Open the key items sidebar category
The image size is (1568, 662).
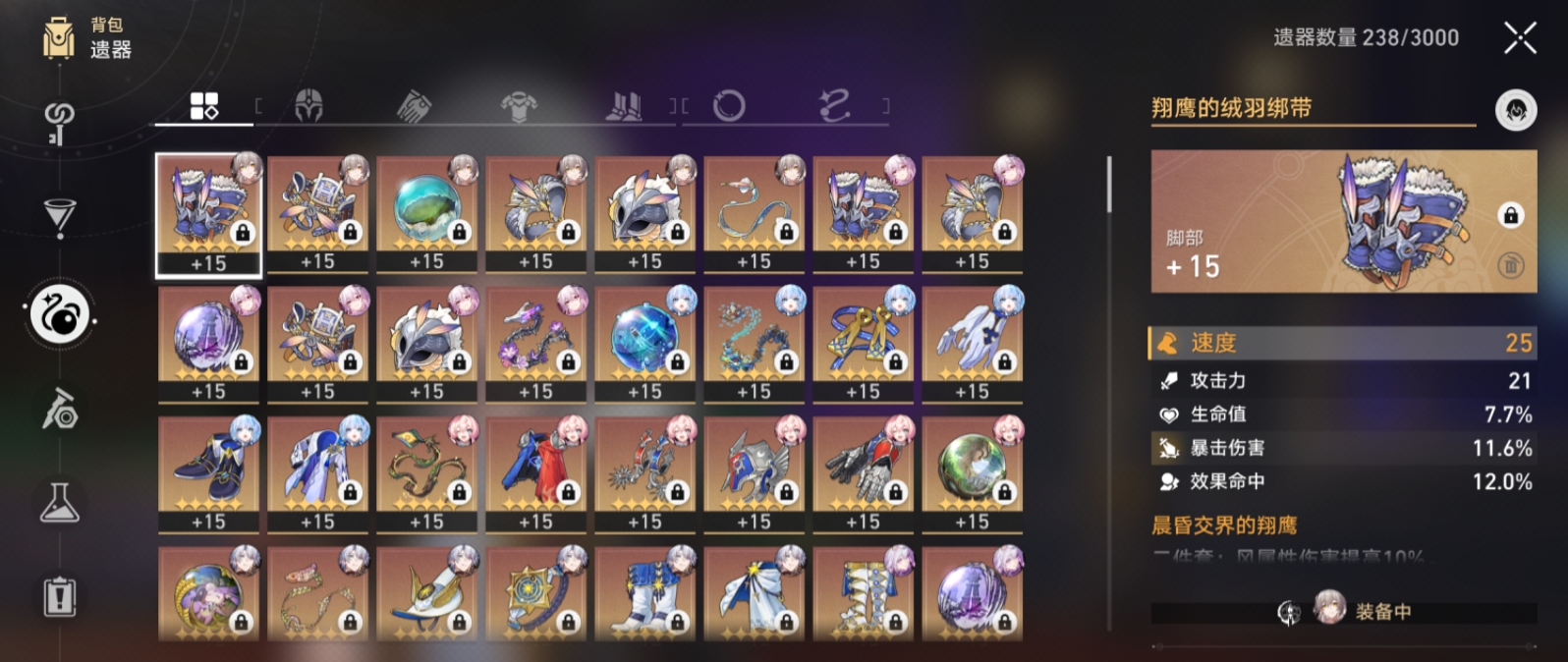tap(59, 123)
